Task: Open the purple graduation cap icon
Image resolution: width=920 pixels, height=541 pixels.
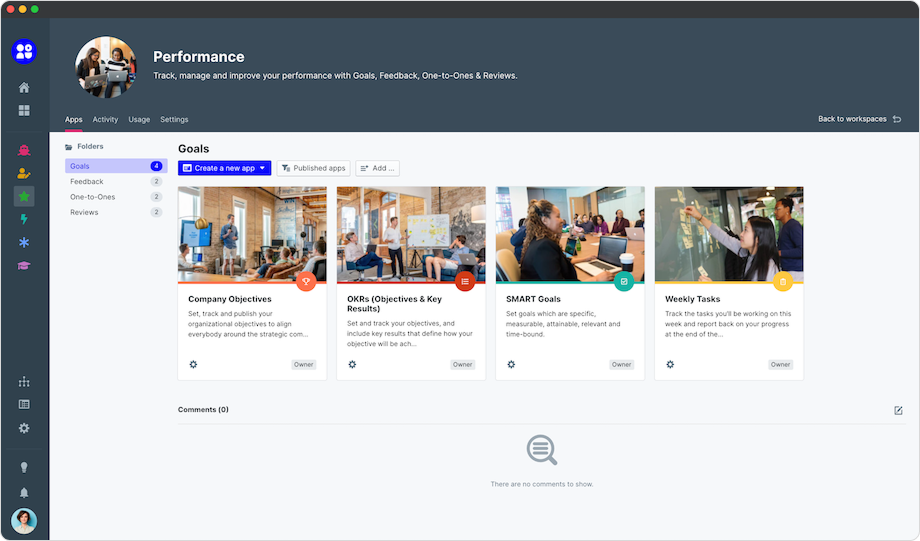Action: (x=24, y=266)
